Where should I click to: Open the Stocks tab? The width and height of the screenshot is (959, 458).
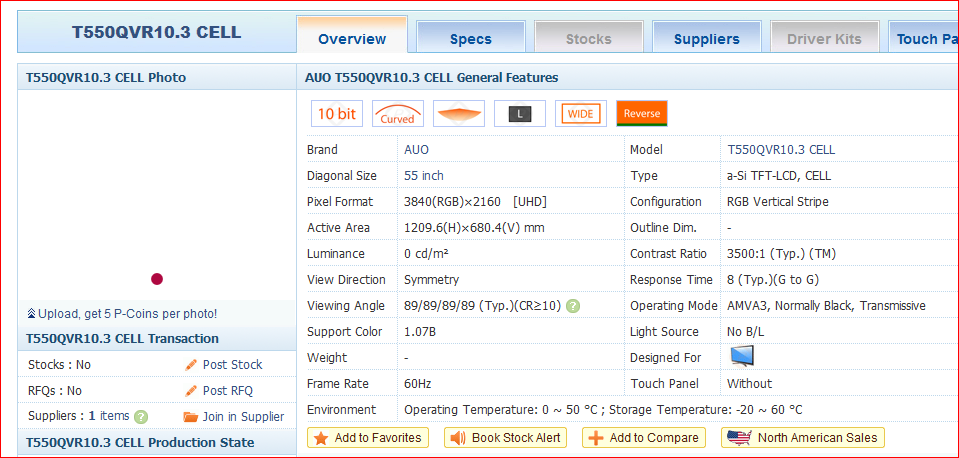click(x=588, y=39)
